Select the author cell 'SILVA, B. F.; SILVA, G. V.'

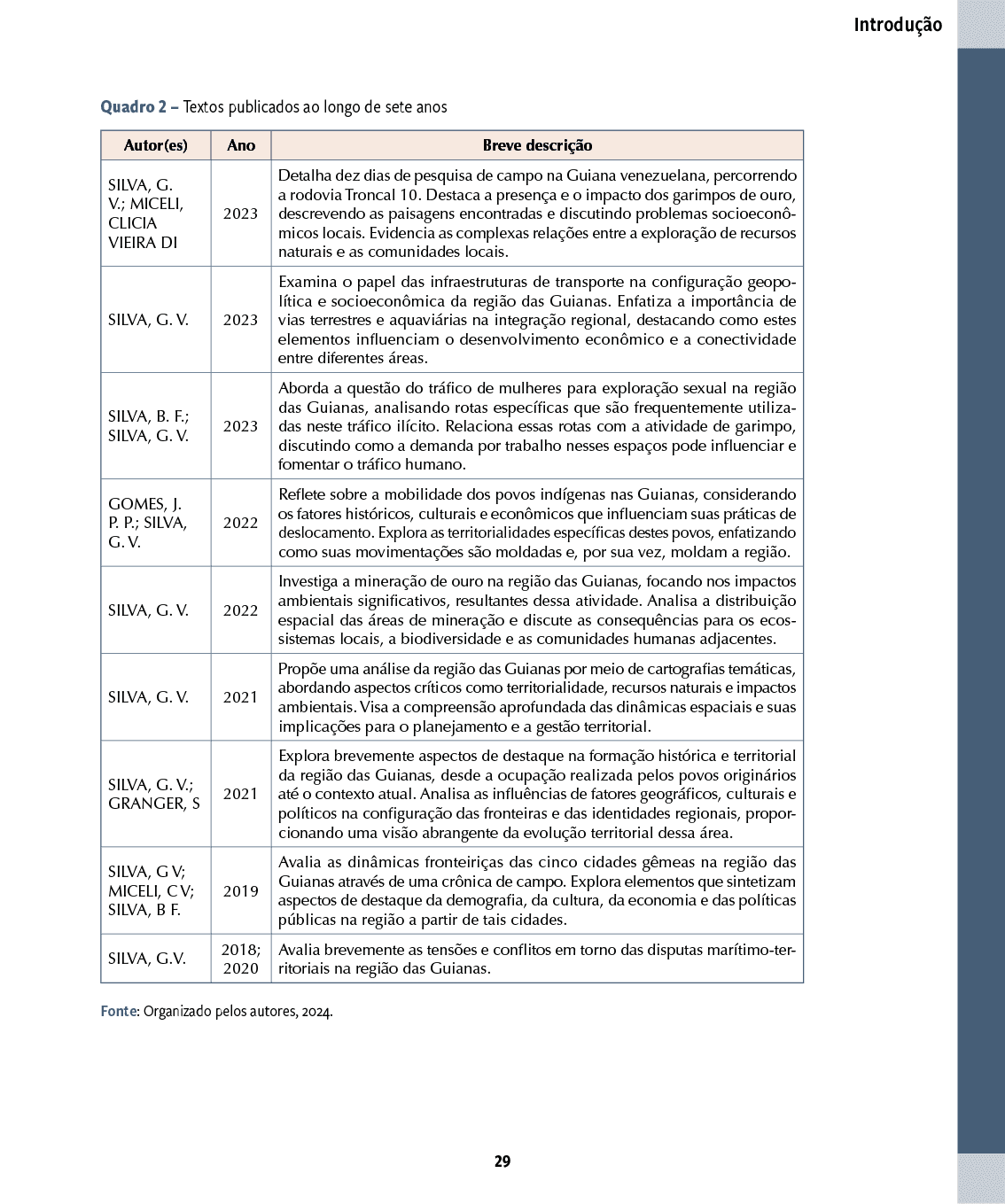coord(149,426)
